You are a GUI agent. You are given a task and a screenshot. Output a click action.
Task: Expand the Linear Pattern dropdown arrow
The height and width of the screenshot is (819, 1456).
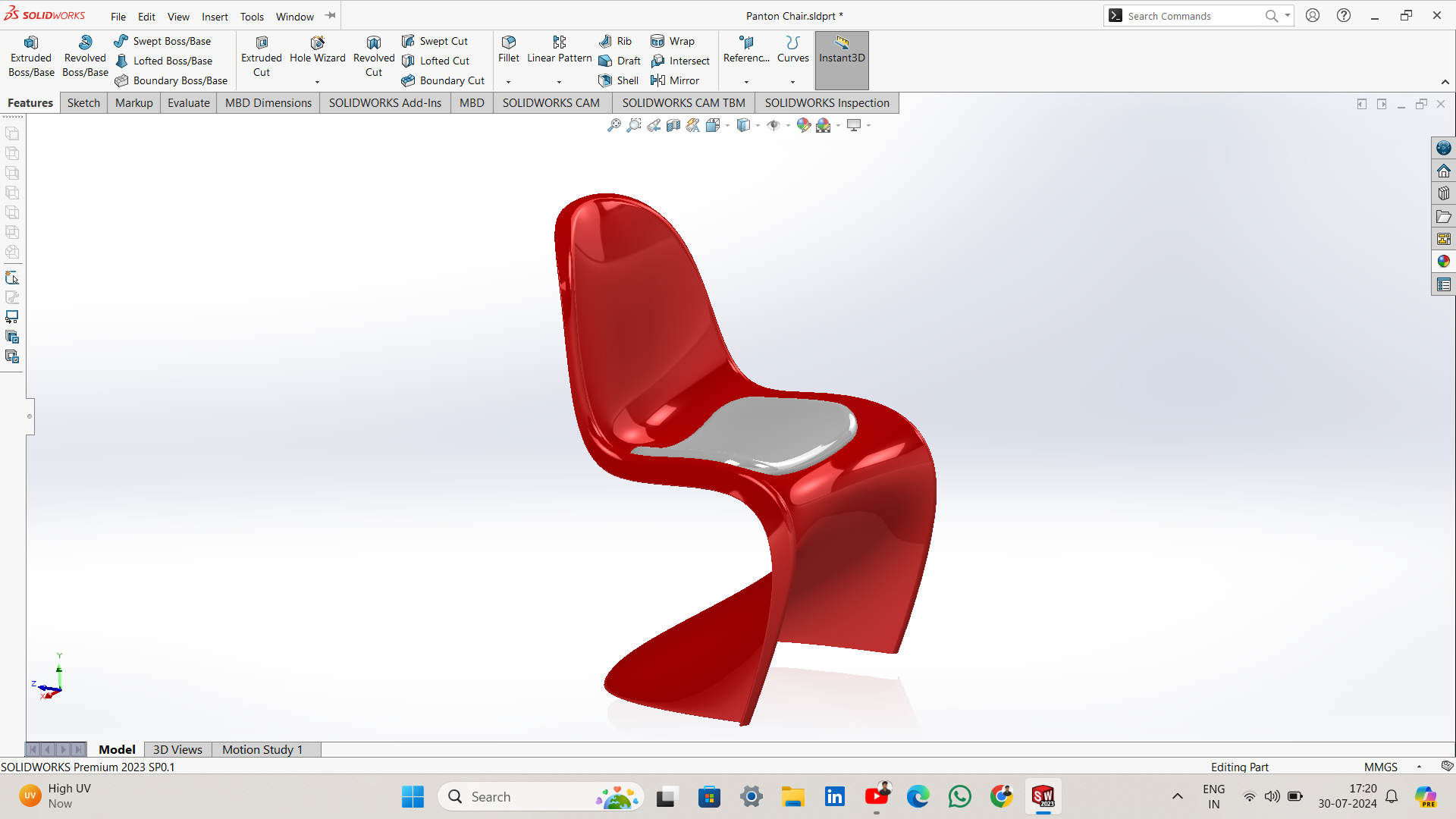[560, 81]
